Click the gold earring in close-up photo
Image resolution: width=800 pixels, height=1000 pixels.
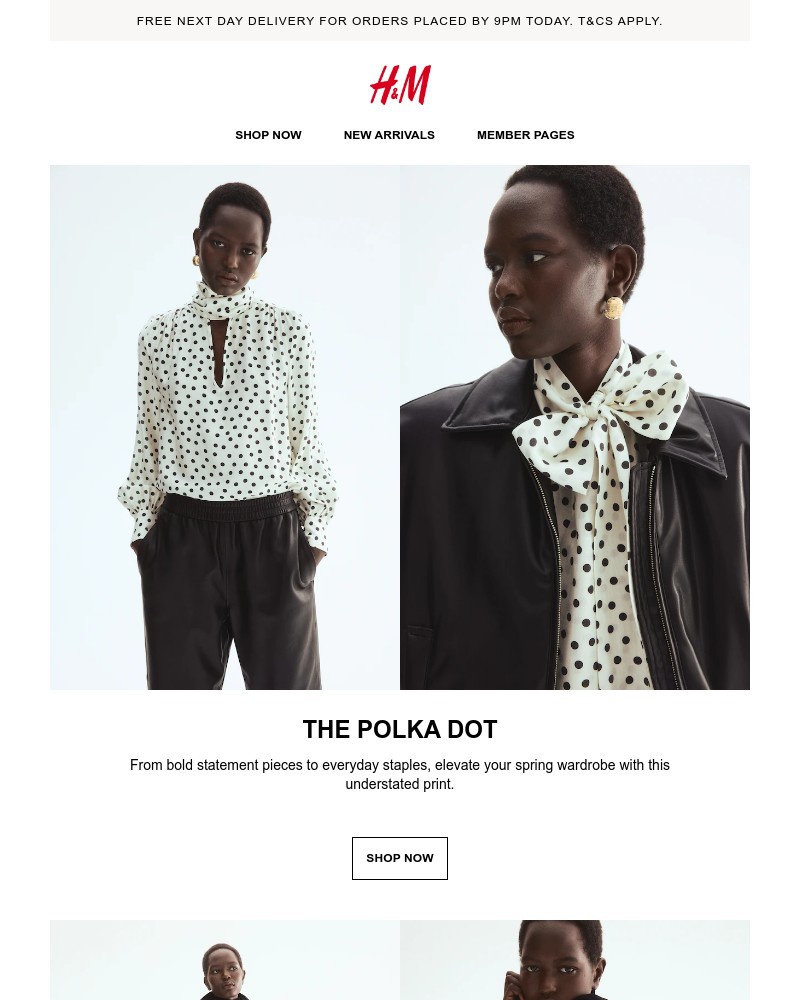point(613,308)
